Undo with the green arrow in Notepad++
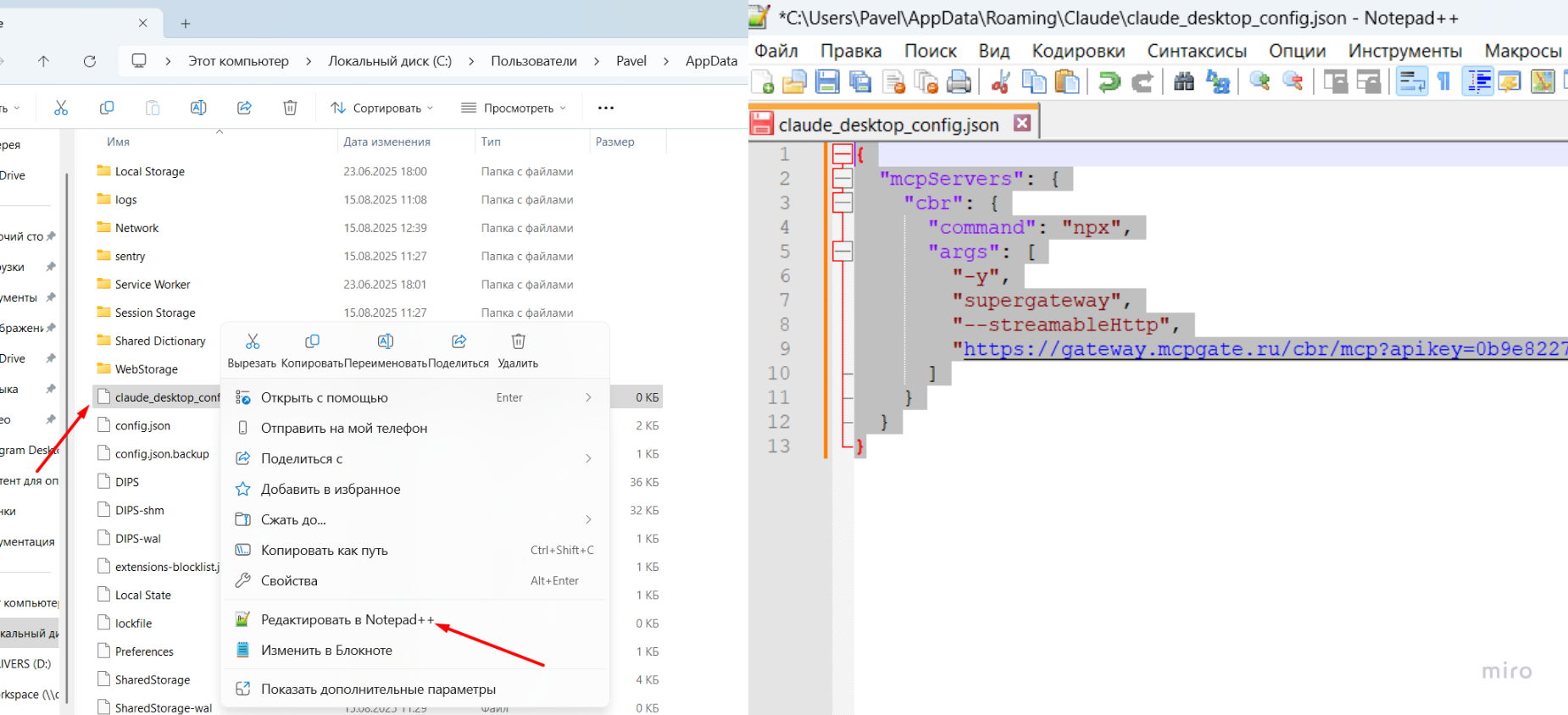 point(1109,82)
